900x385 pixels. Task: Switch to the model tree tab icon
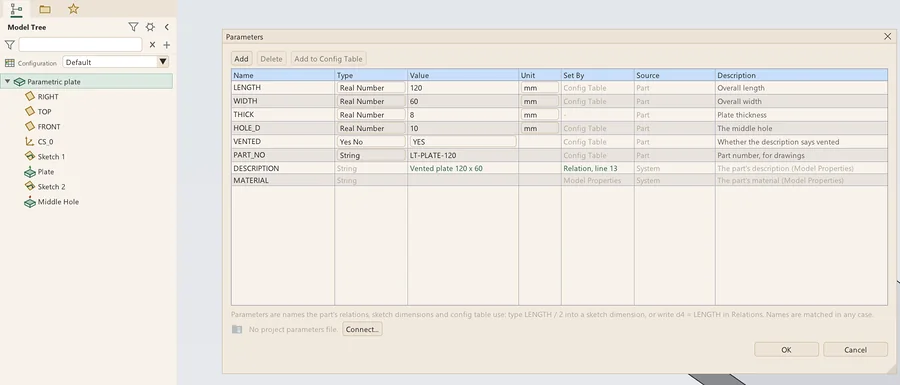pyautogui.click(x=16, y=9)
